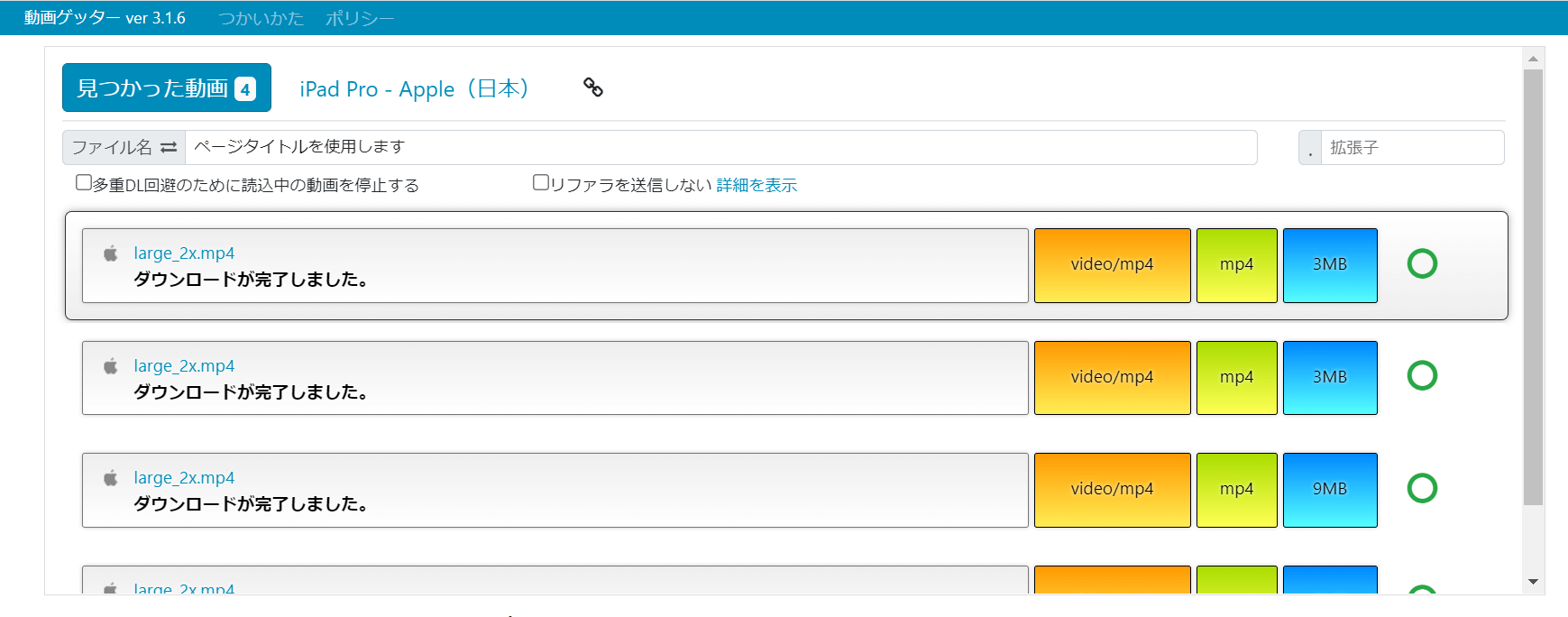
Task: Click the vertical scrollbar thumb
Action: click(x=1533, y=287)
